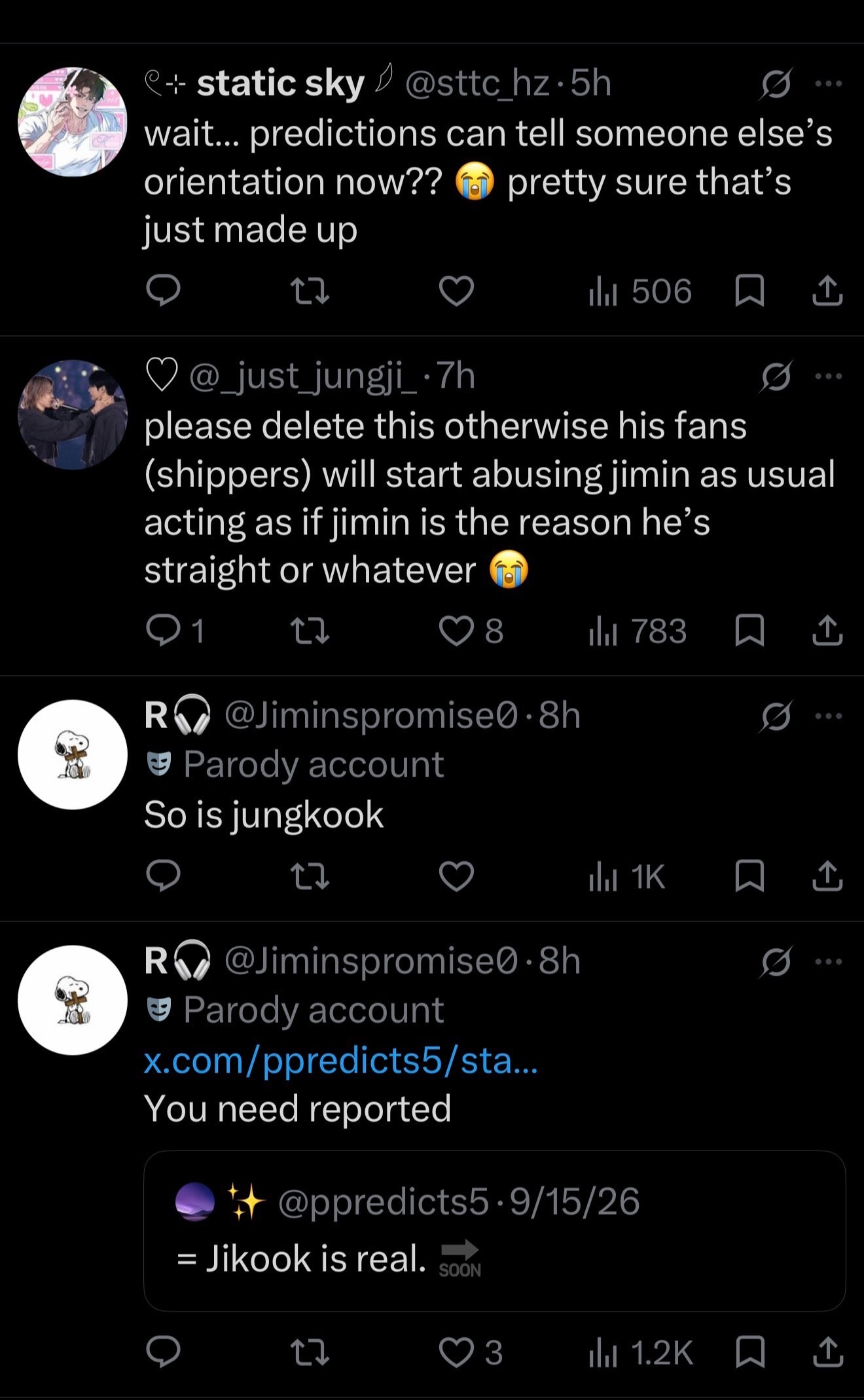
Task: Repost the 'So is jungkook' tweet
Action: tap(310, 876)
